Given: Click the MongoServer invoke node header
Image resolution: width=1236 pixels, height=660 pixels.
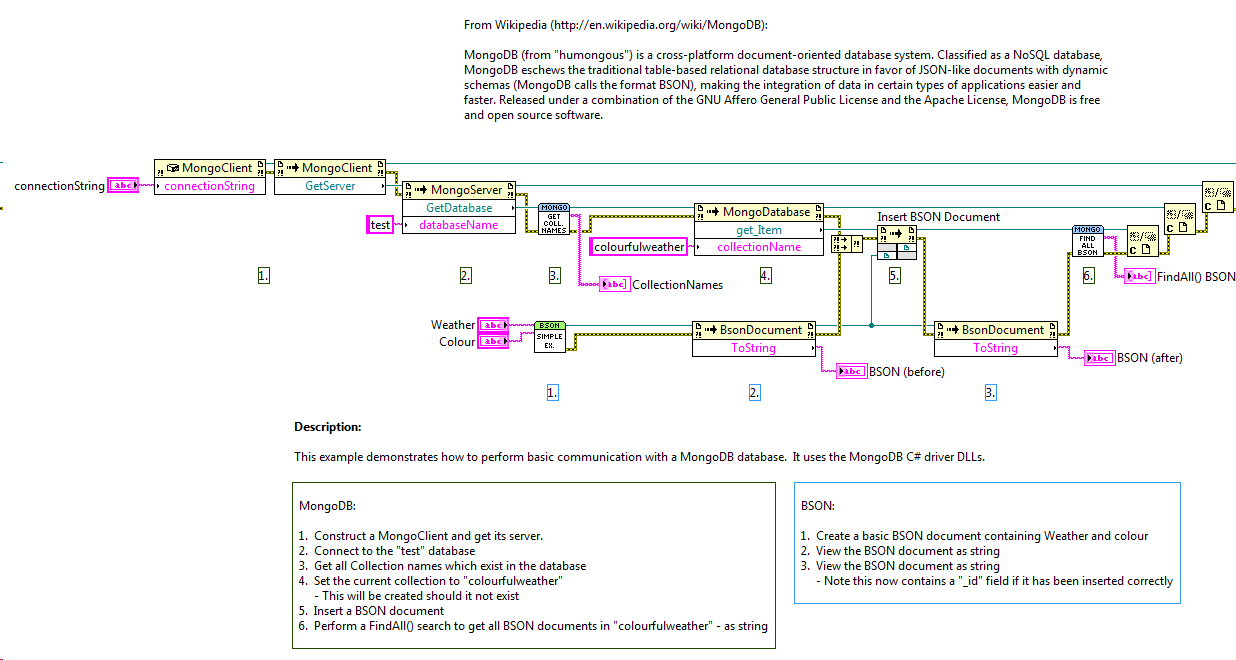Looking at the screenshot, I should click(459, 190).
